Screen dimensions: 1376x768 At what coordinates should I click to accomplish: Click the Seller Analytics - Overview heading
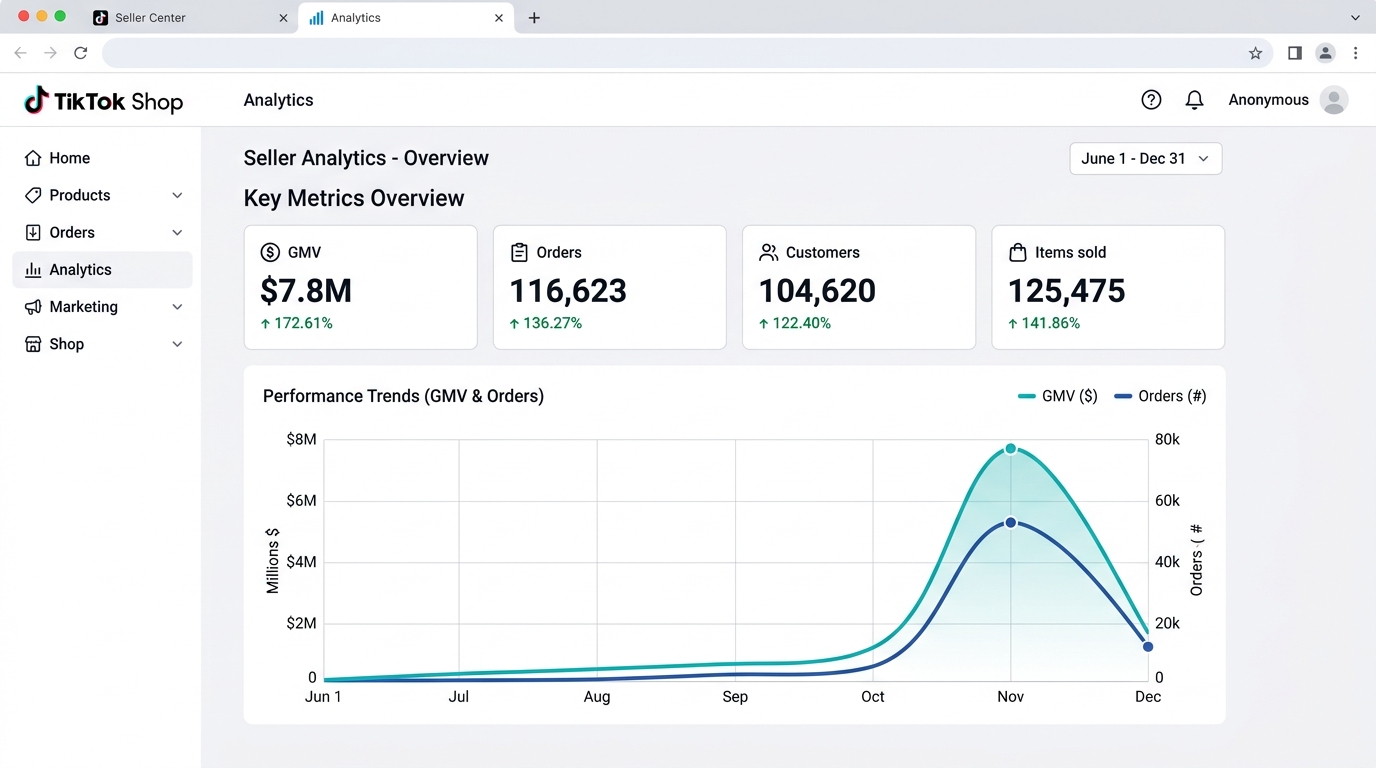point(366,158)
